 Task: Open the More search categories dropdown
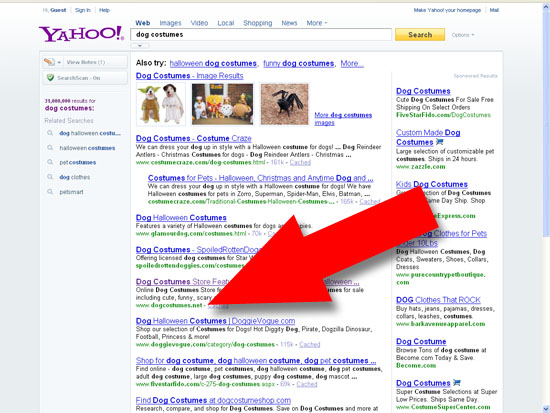coord(317,23)
